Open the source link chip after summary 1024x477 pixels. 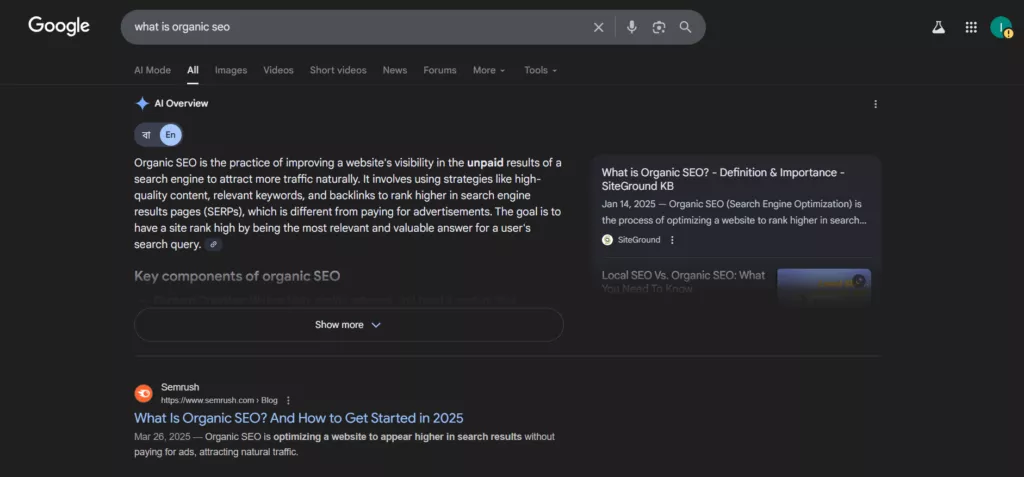(213, 244)
